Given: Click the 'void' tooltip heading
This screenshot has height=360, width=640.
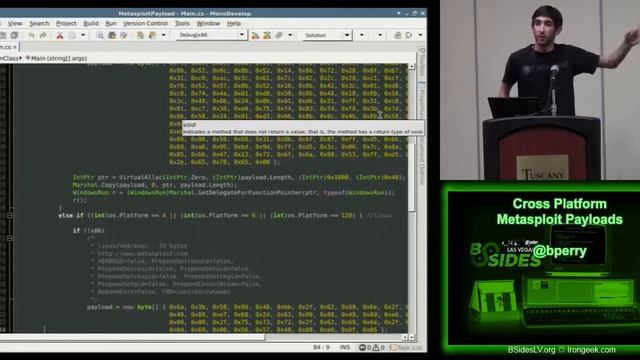Looking at the screenshot, I should coord(189,125).
